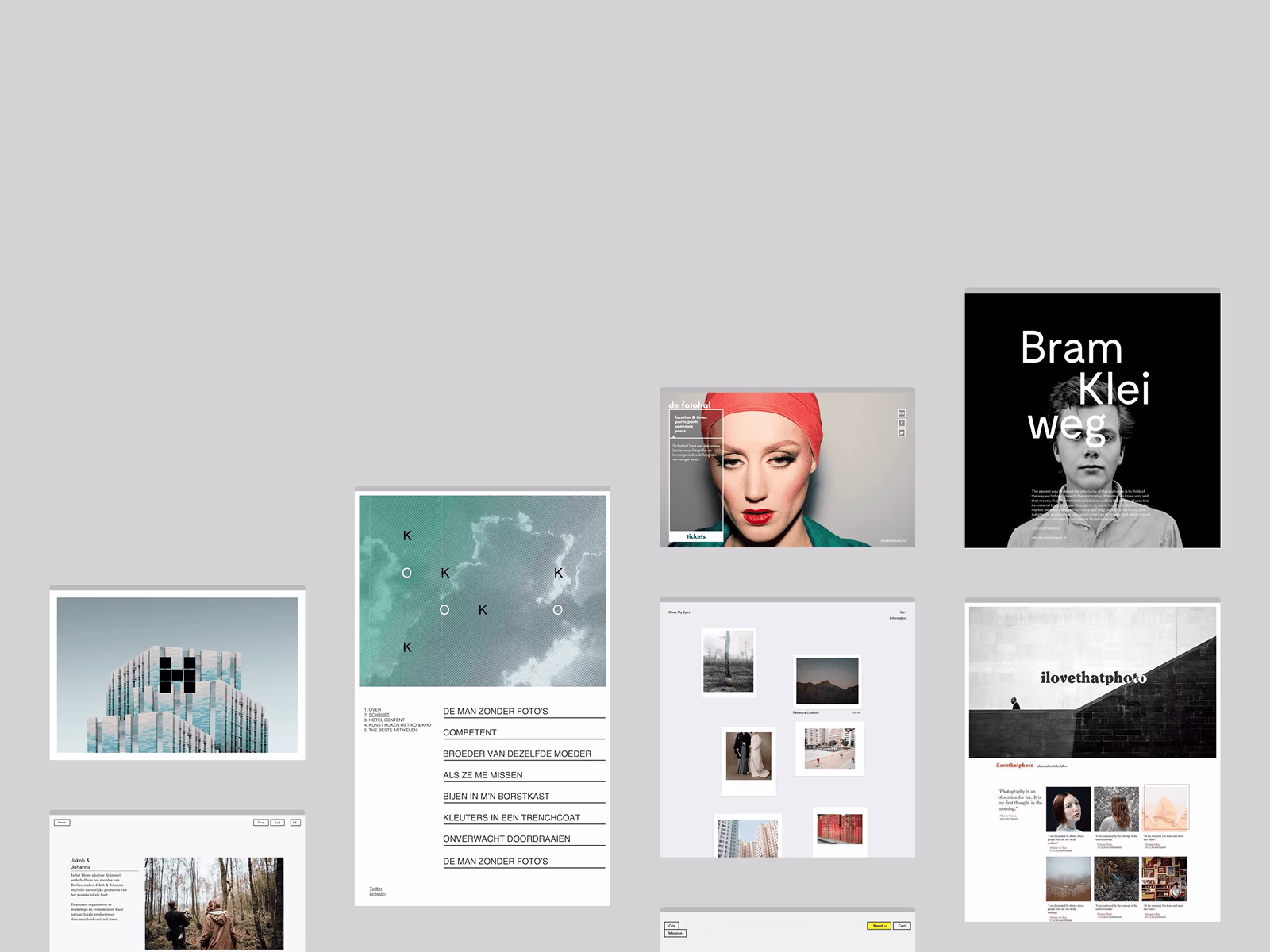Click the Cart button next to 'I Need'
The width and height of the screenshot is (1270, 952).
click(902, 926)
